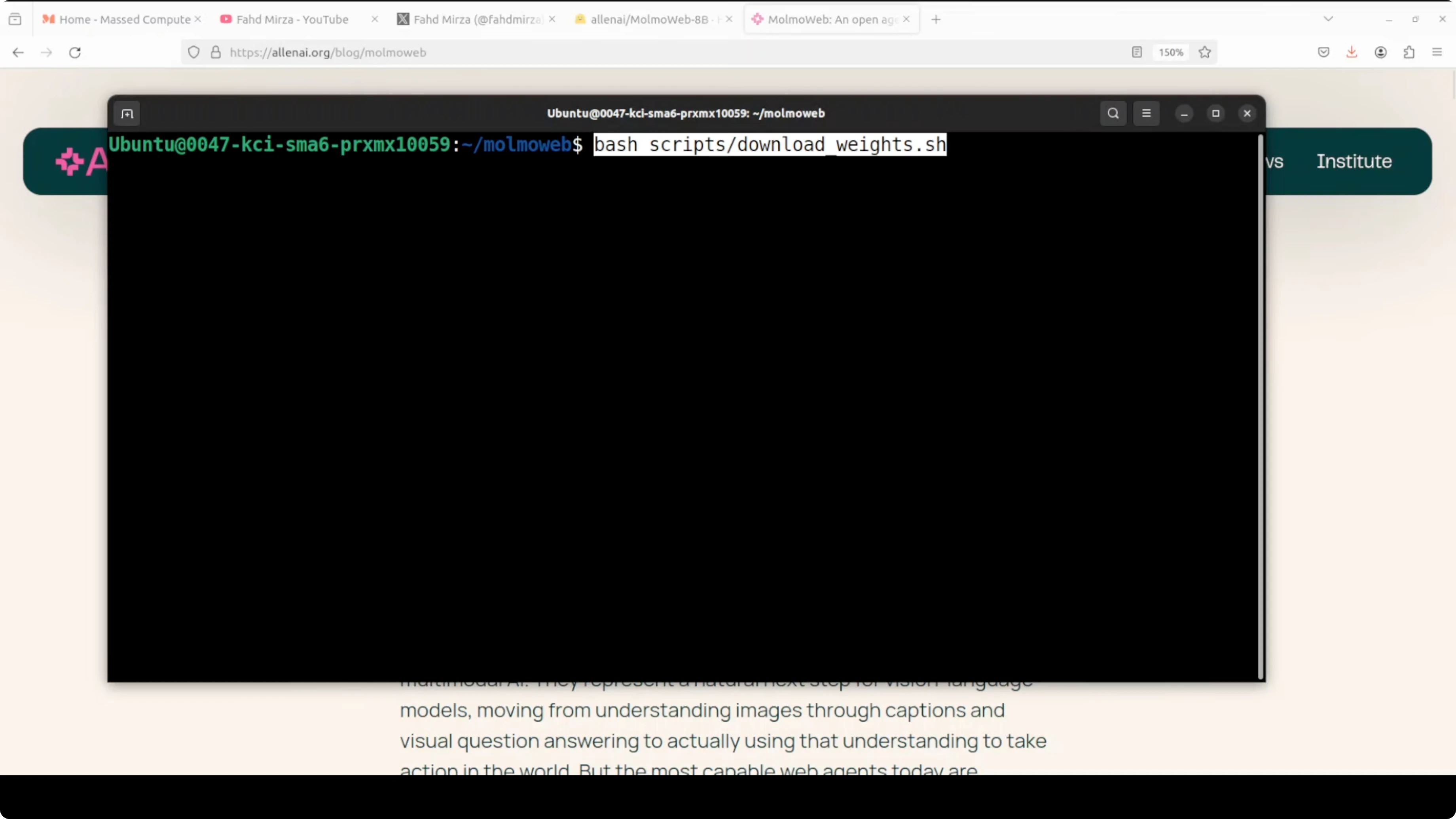Screen dimensions: 1456x819
Task: Add a new terminal tab
Action: pyautogui.click(x=127, y=114)
